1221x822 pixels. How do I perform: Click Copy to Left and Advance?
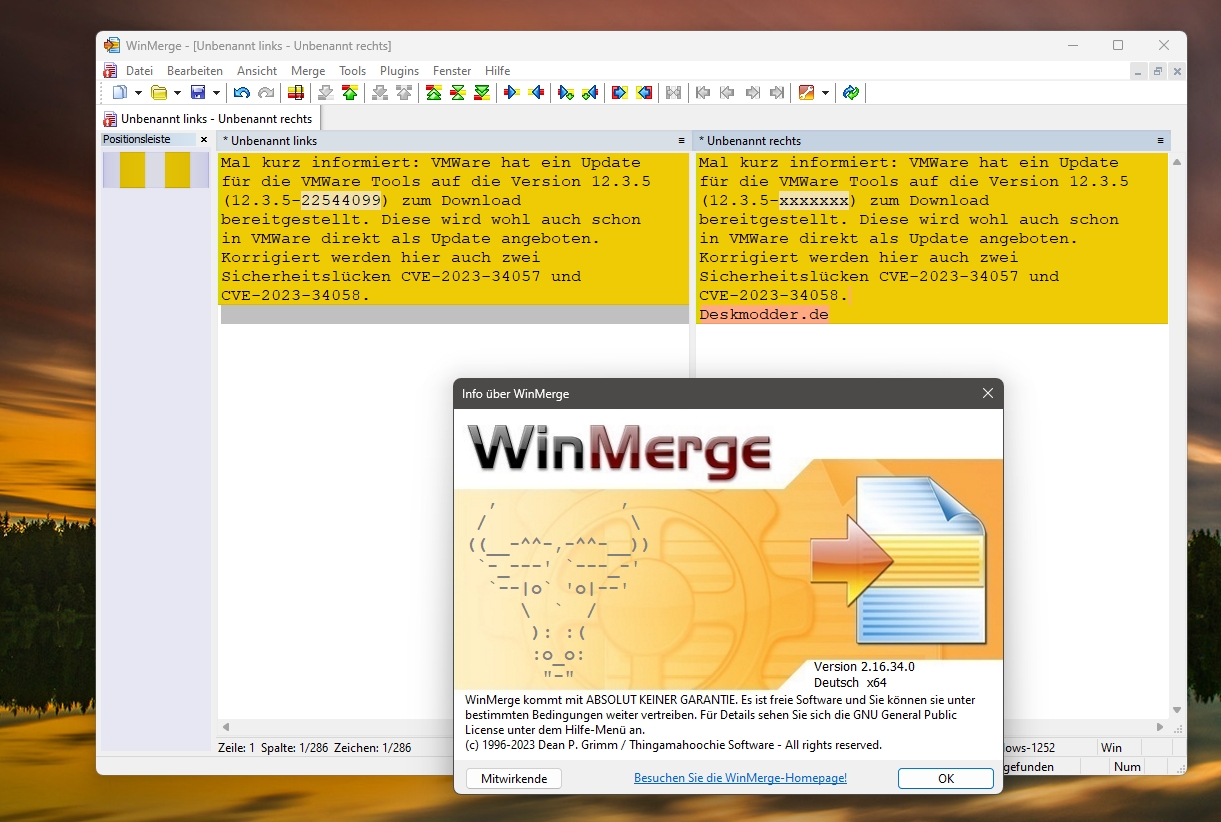590,93
